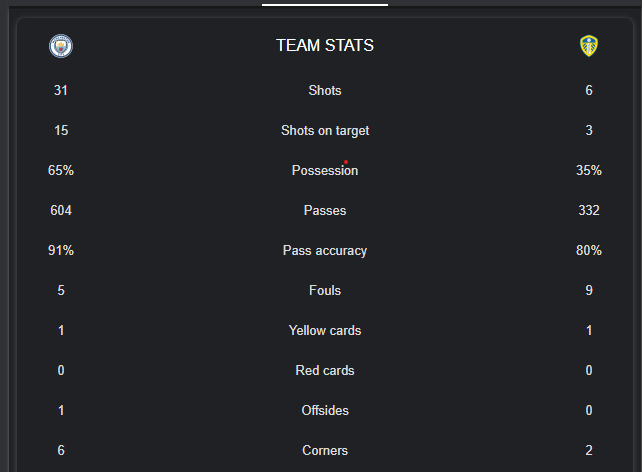Select the Passes row label

tap(325, 210)
